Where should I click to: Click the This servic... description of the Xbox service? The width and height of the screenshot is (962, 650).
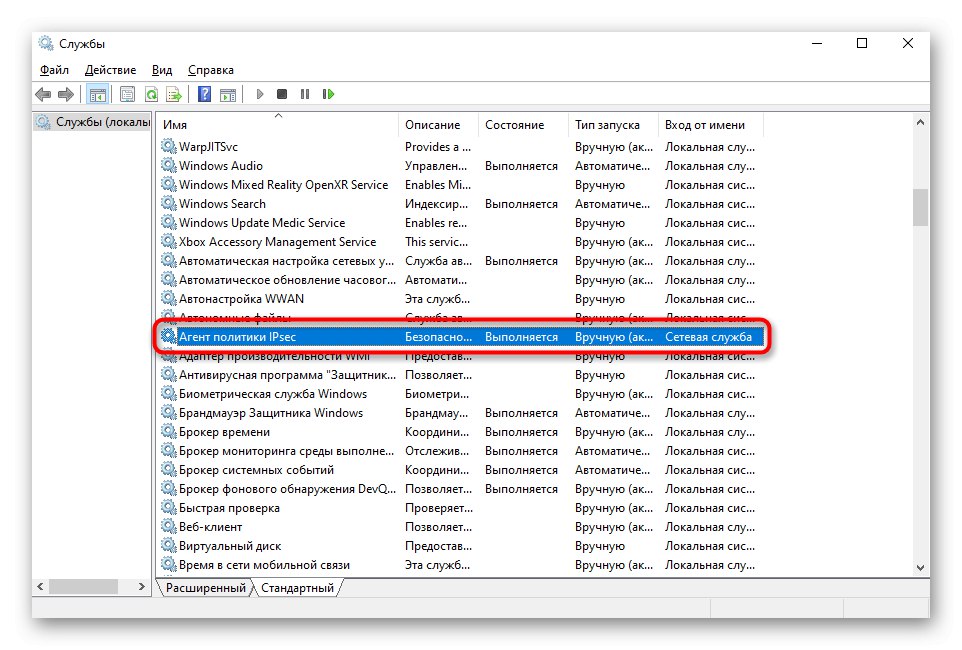[436, 242]
